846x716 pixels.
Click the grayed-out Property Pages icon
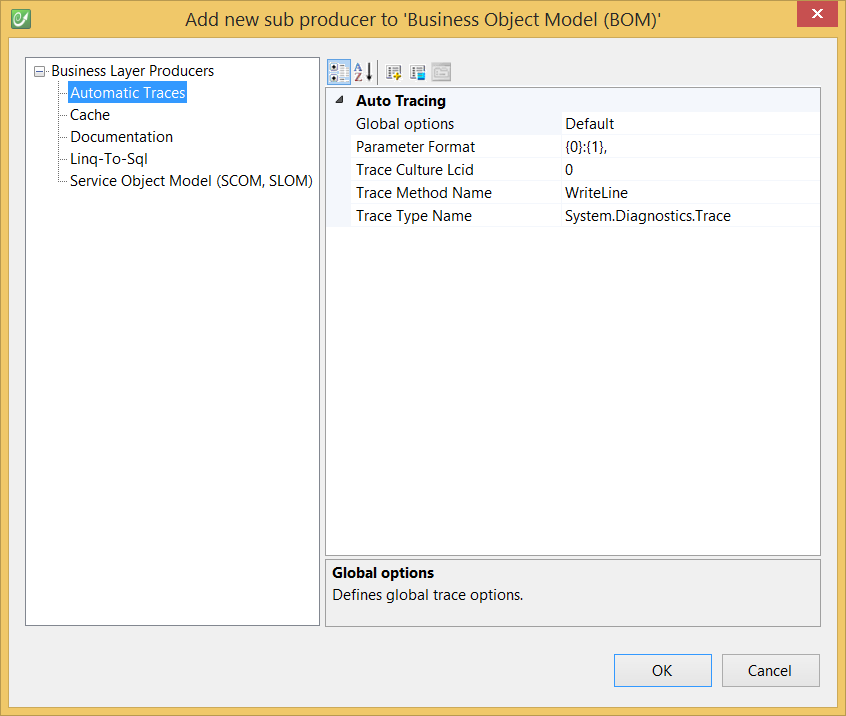coord(441,72)
